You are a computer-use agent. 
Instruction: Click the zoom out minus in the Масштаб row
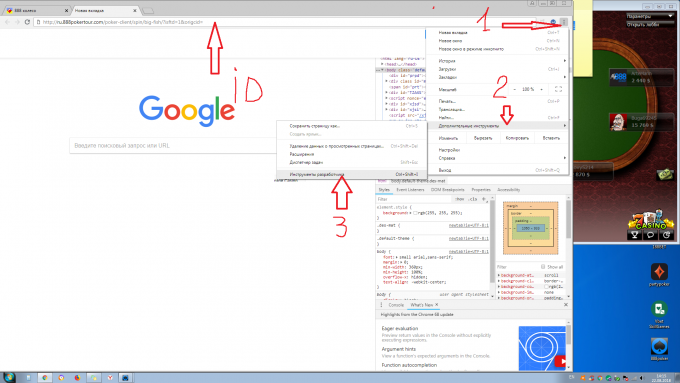click(515, 89)
